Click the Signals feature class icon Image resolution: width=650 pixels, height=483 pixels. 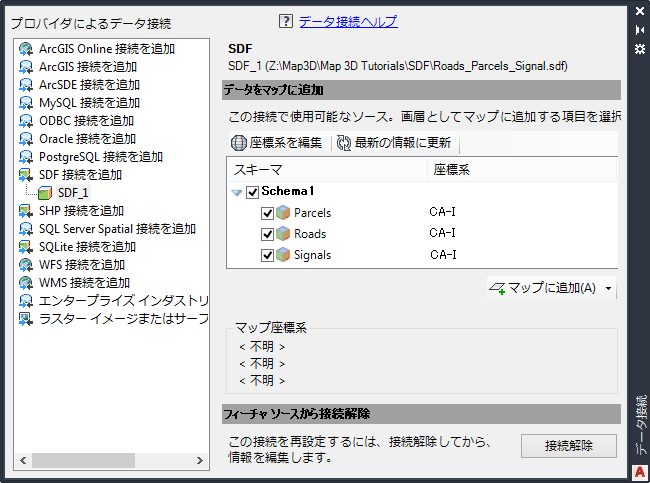tap(283, 255)
